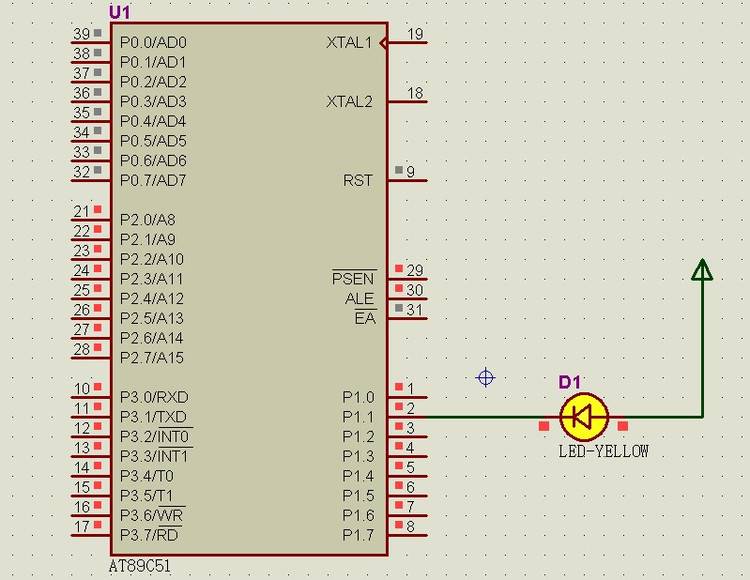This screenshot has width=750, height=580.
Task: Click the power terminal arrow symbol
Action: coord(702,269)
